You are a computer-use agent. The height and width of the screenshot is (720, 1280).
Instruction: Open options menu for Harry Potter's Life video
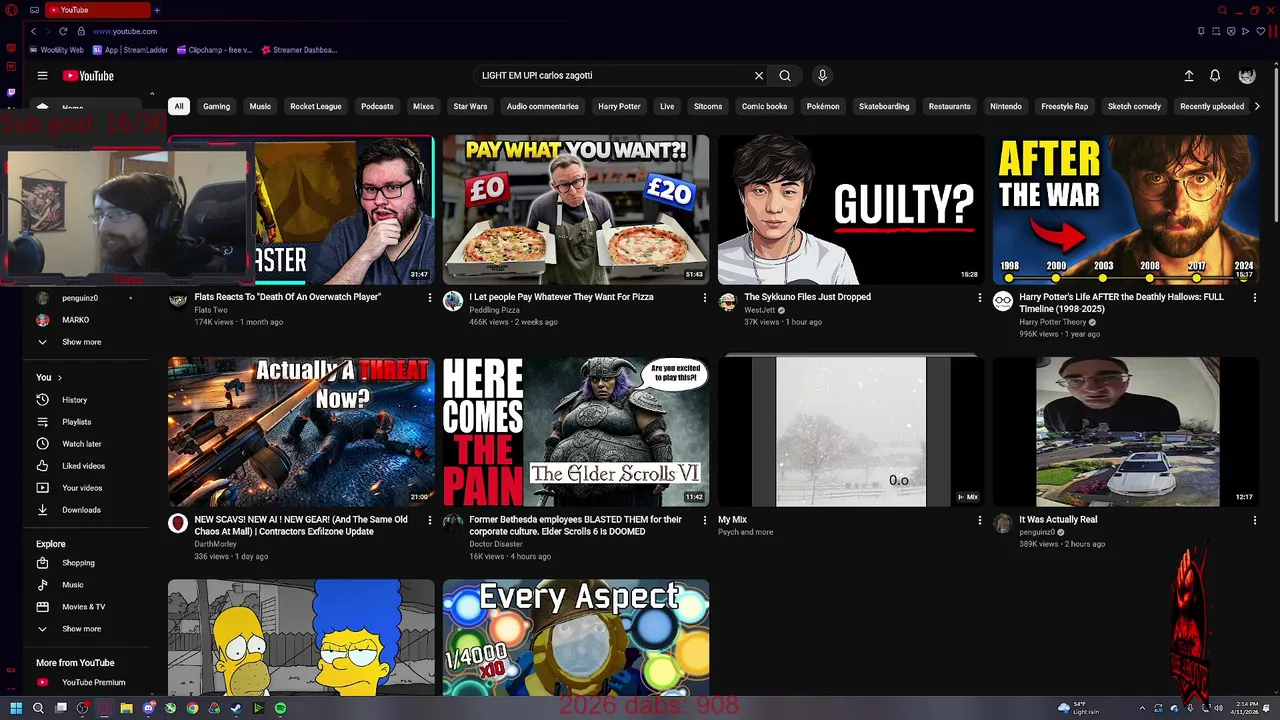click(1255, 298)
